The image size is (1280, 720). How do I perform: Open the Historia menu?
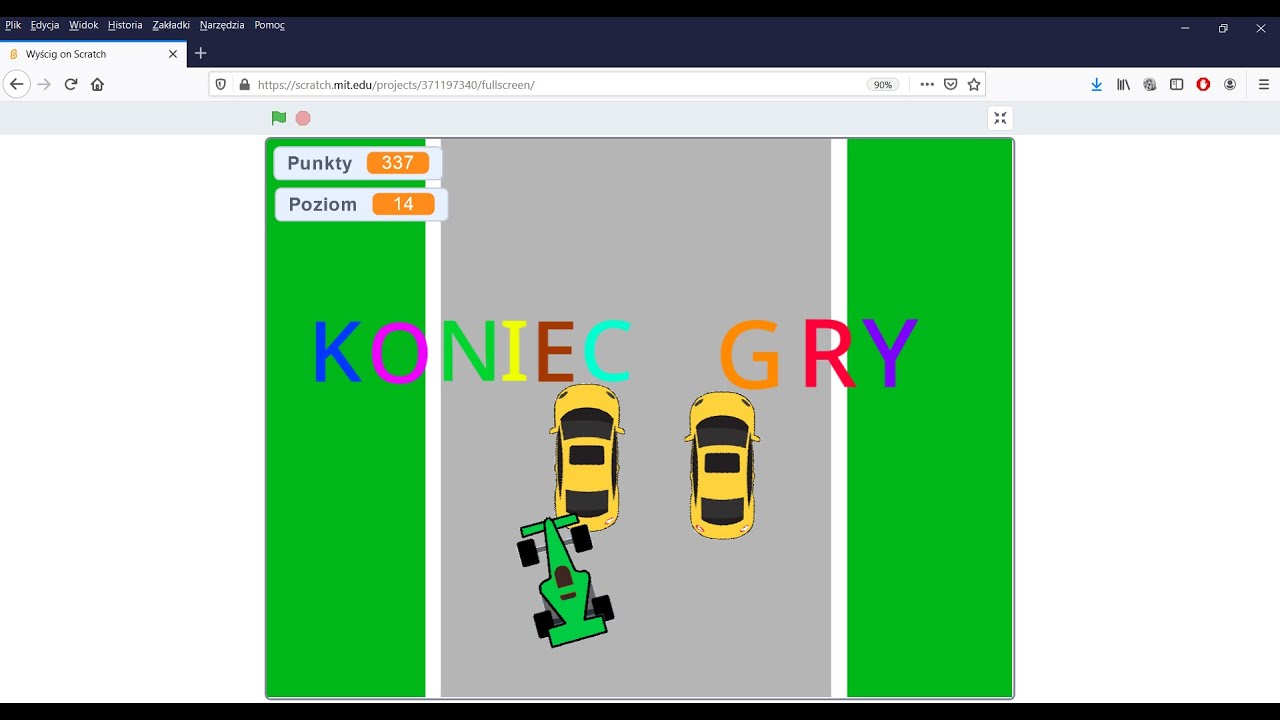coord(125,25)
